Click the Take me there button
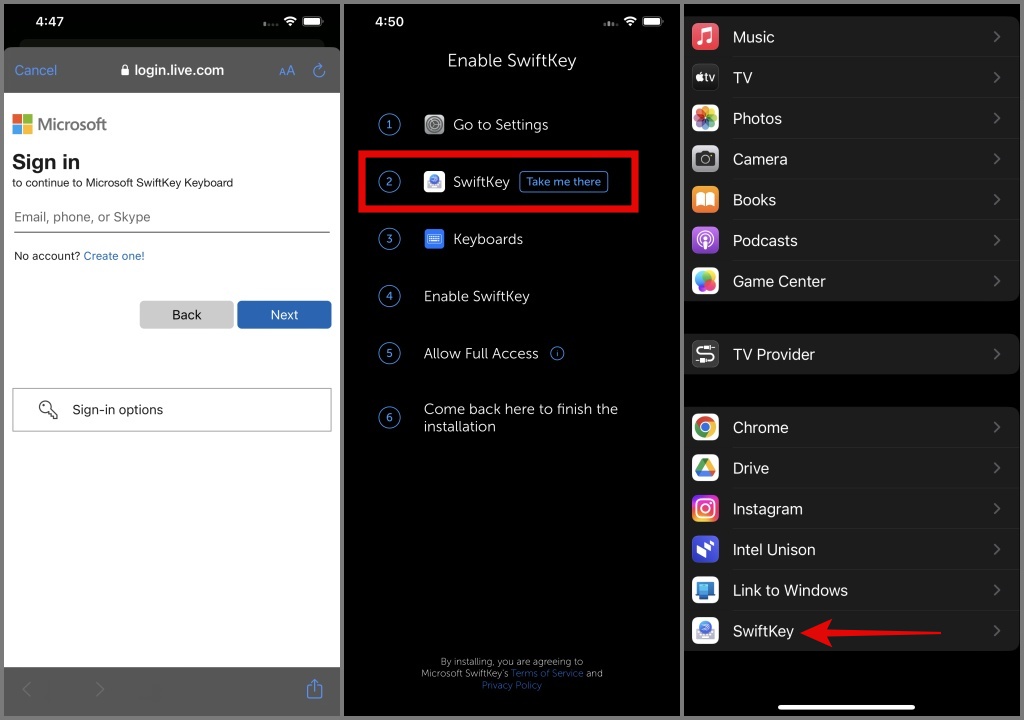The image size is (1024, 720). coord(564,182)
